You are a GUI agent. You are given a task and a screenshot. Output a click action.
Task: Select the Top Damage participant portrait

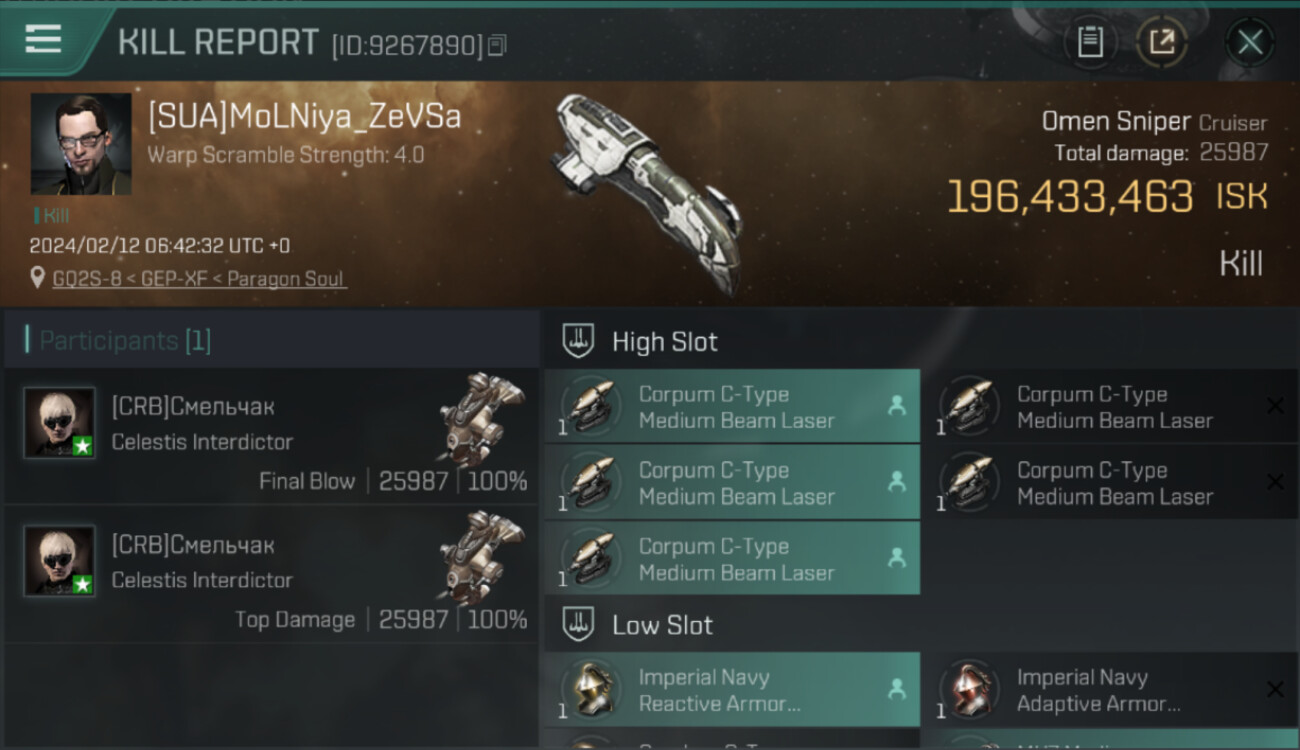(x=60, y=561)
